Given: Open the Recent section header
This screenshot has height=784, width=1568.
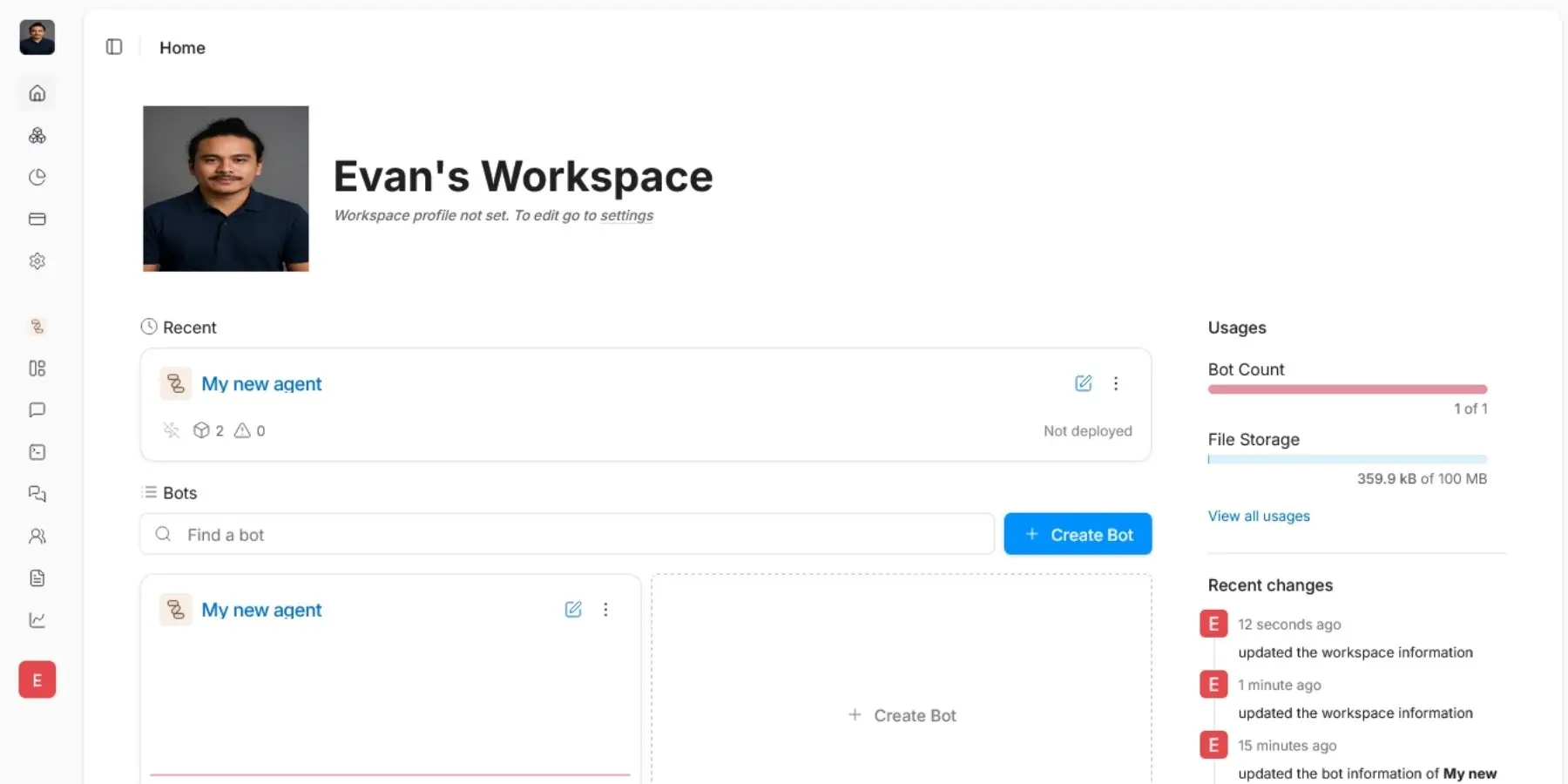Looking at the screenshot, I should click(x=178, y=327).
